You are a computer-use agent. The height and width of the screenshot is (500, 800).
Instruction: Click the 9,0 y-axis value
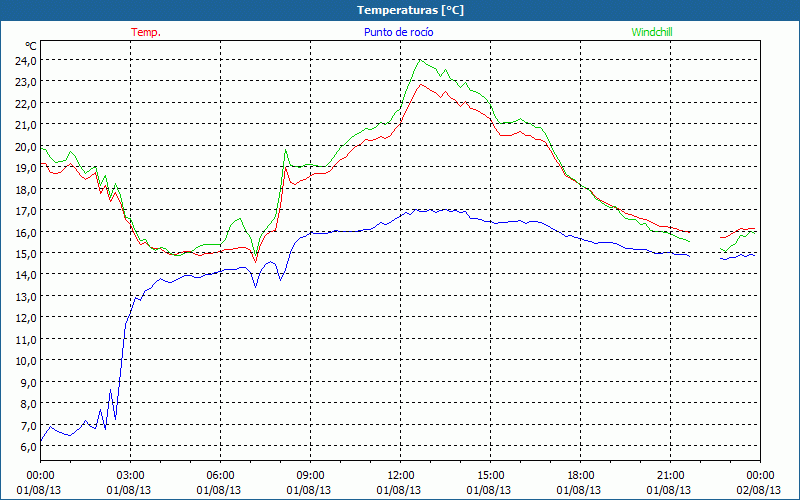click(29, 383)
